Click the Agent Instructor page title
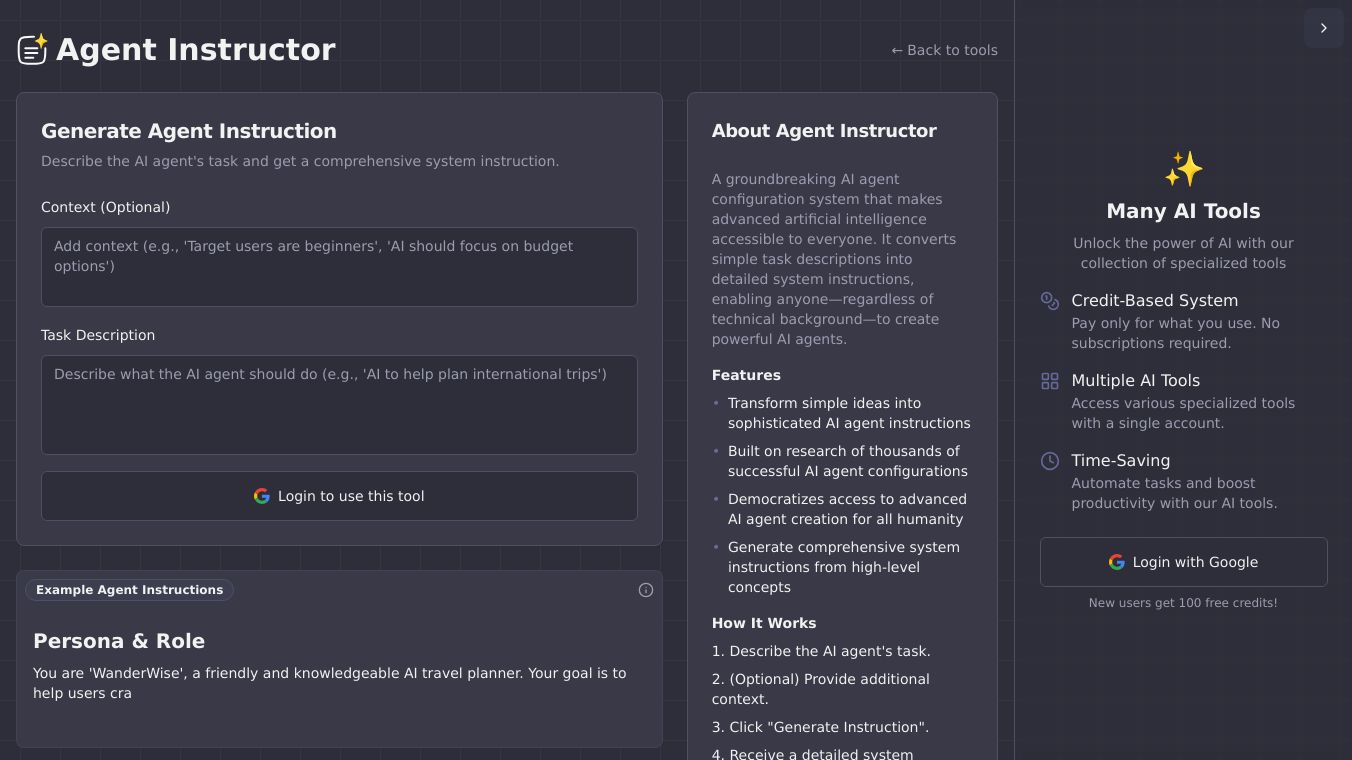The height and width of the screenshot is (760, 1352). 196,49
